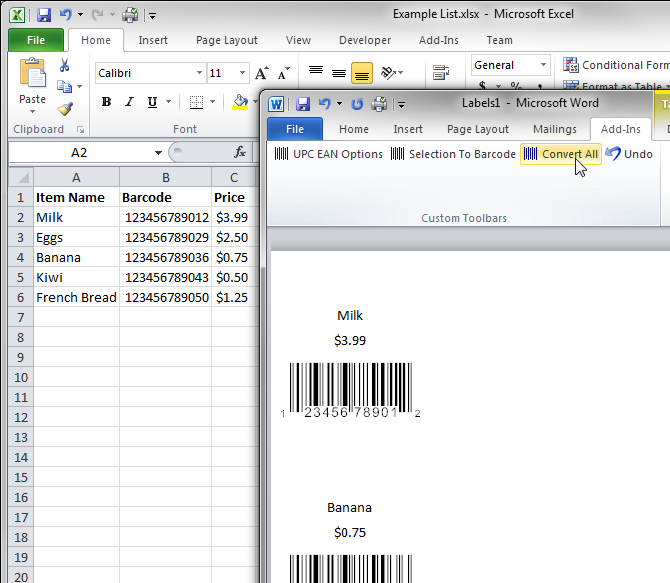Expand the Borders dropdown arrow
Image resolution: width=670 pixels, height=583 pixels.
(x=212, y=102)
